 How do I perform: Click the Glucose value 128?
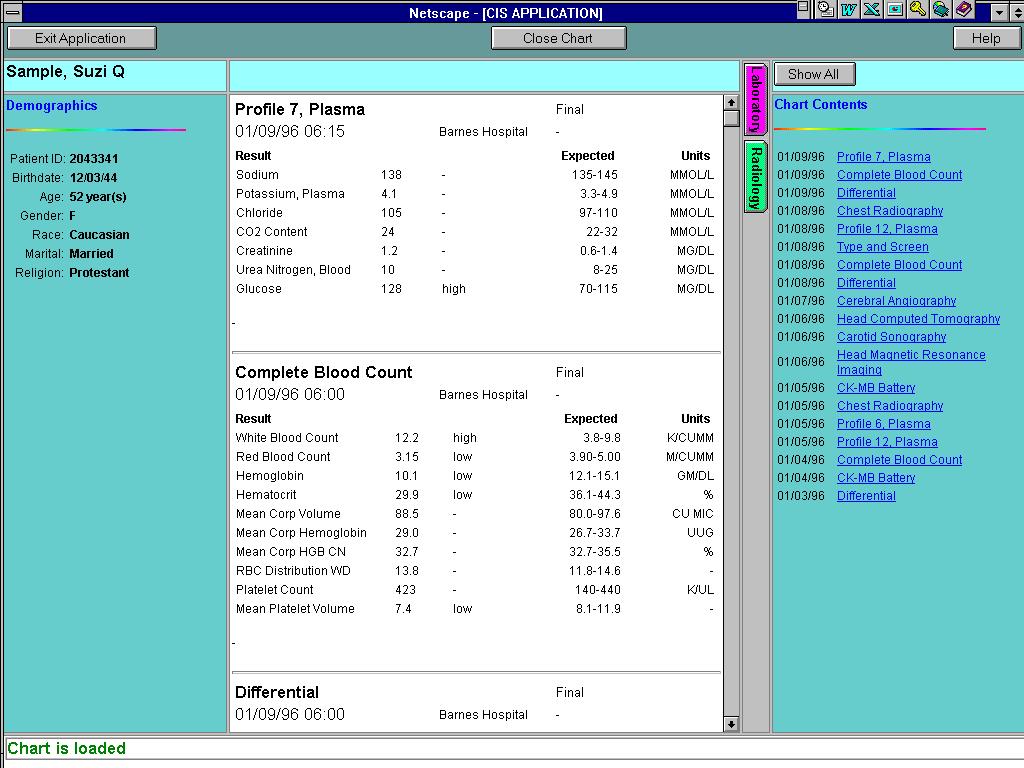[391, 289]
